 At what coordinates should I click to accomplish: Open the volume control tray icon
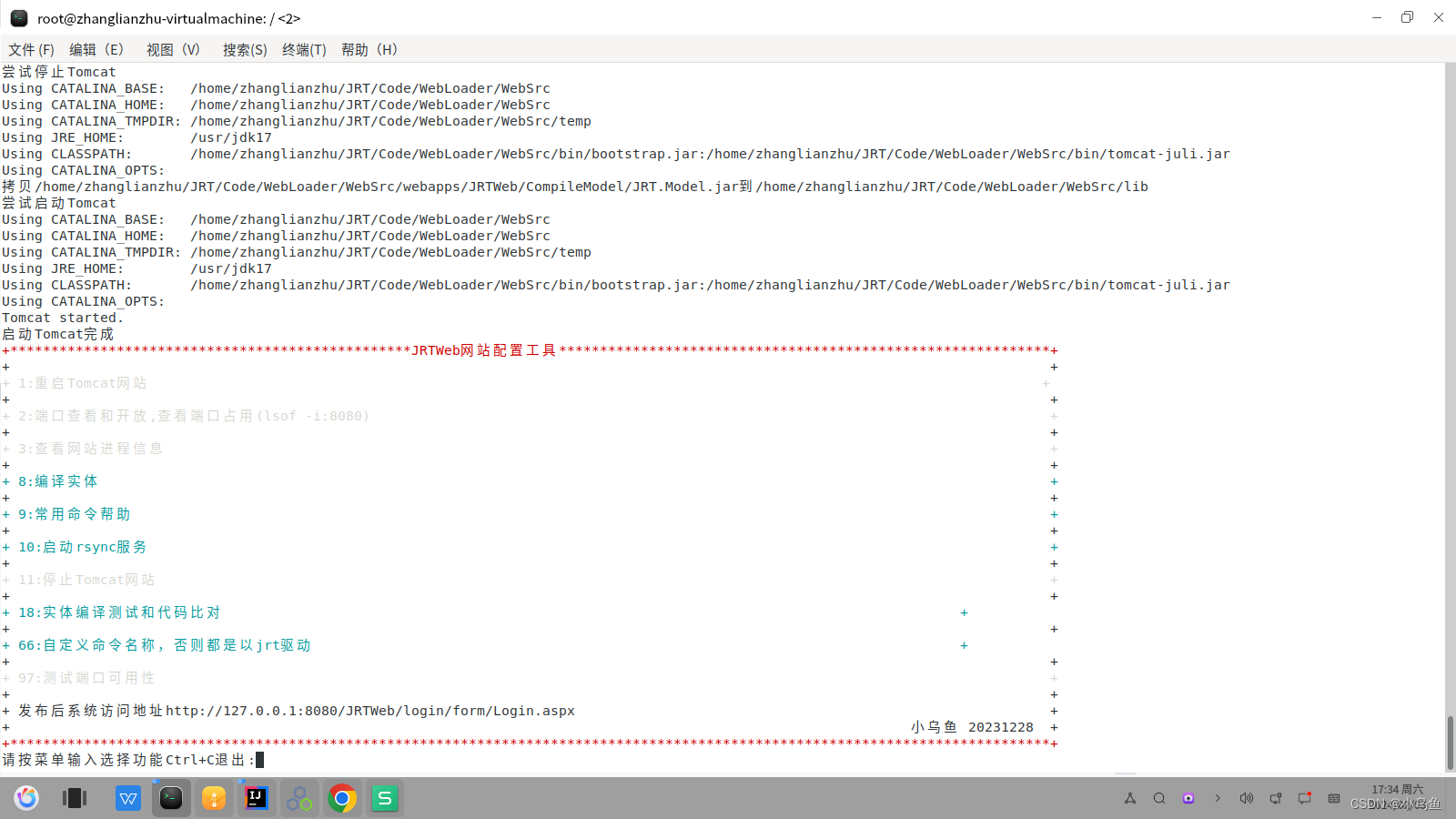click(x=1247, y=798)
